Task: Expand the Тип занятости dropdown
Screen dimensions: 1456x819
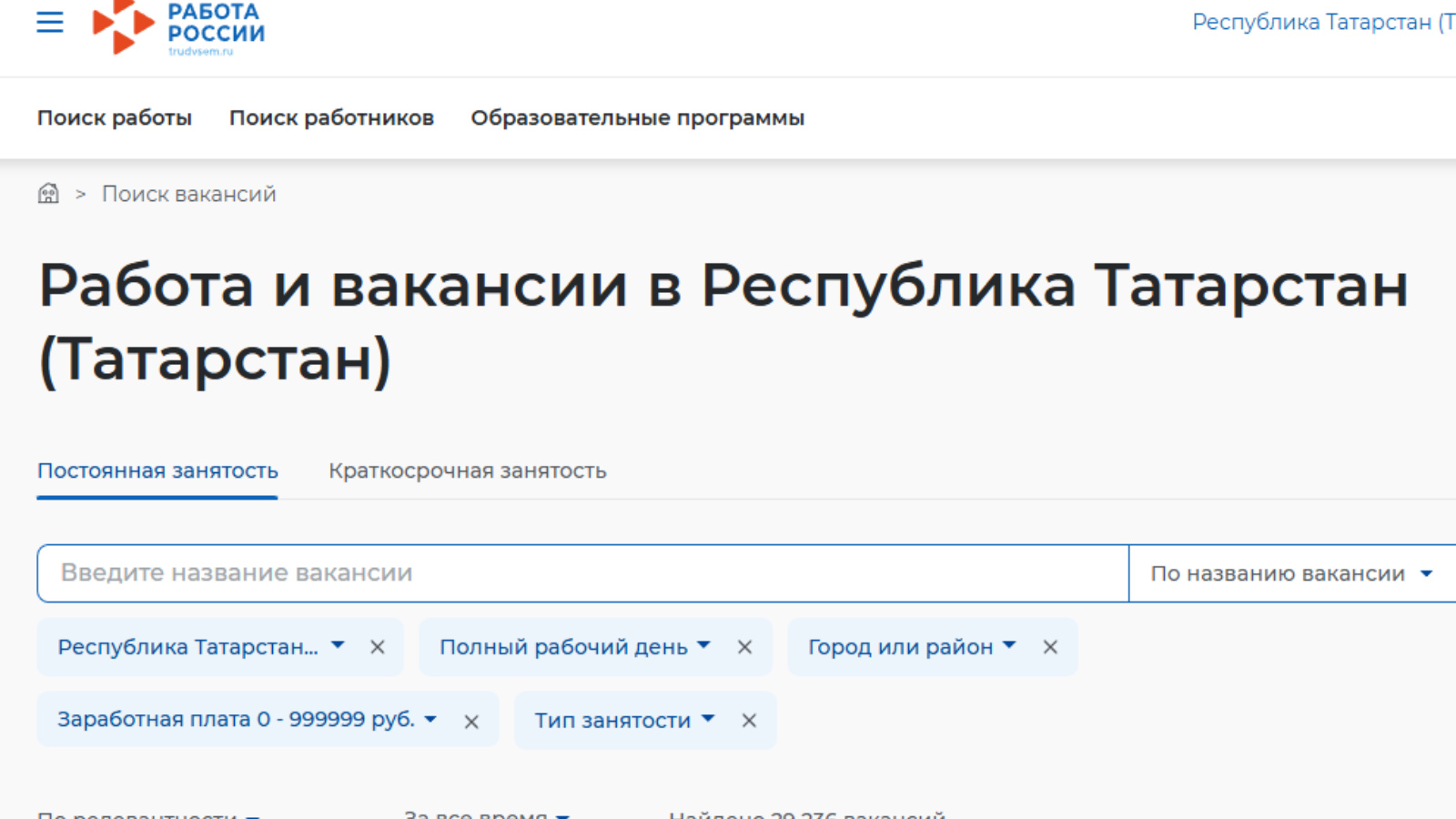Action: [x=623, y=721]
